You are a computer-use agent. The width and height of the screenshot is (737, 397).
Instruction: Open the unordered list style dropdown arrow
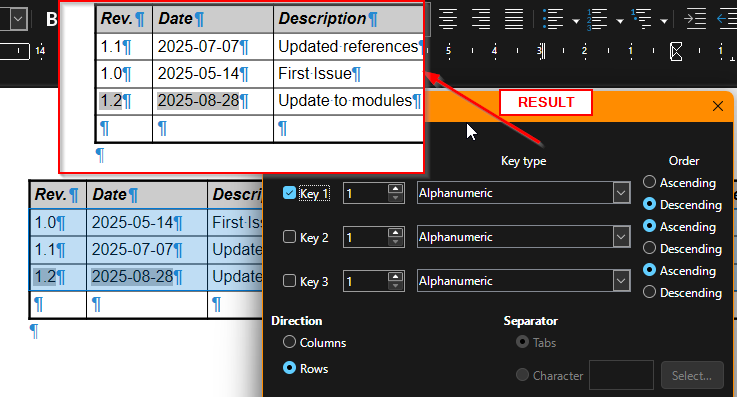(x=576, y=21)
